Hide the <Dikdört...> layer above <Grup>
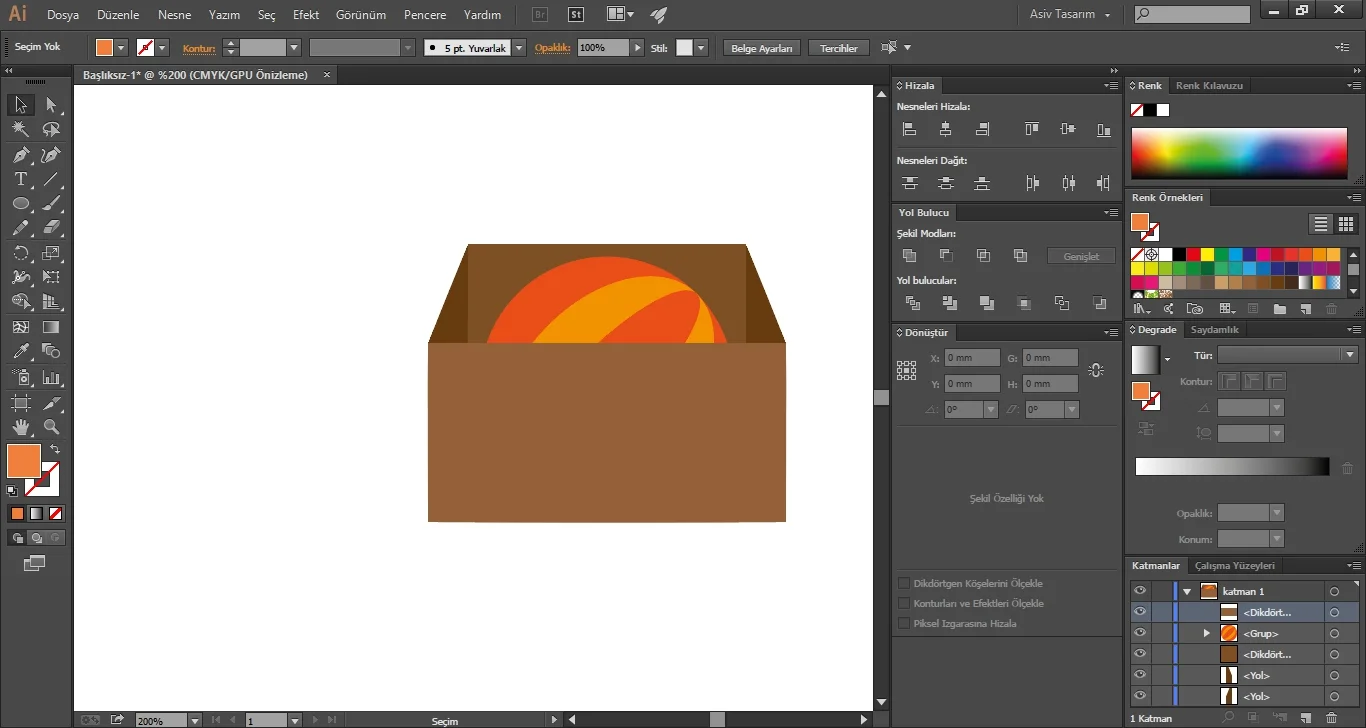Viewport: 1366px width, 728px height. [1139, 612]
